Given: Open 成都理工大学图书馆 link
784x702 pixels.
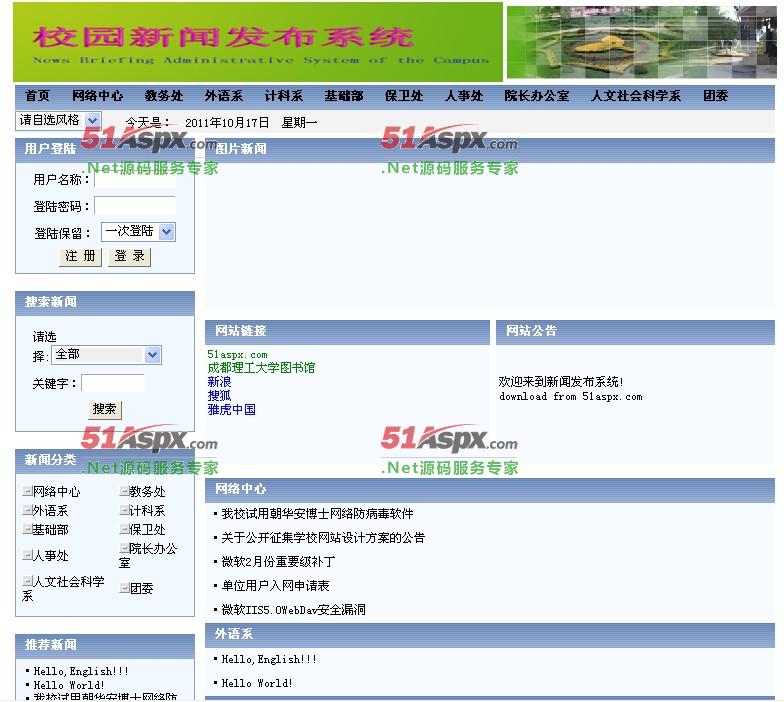Looking at the screenshot, I should tap(261, 368).
